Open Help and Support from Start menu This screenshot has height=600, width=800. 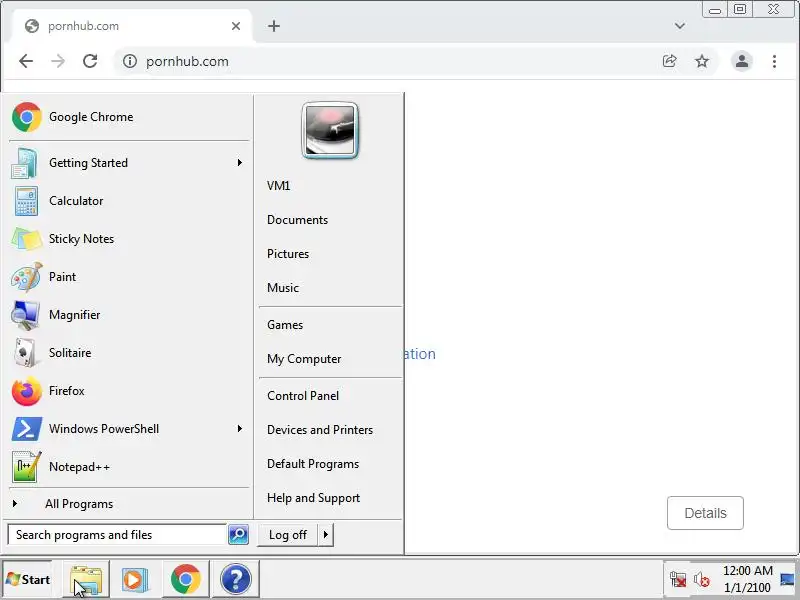pyautogui.click(x=314, y=498)
